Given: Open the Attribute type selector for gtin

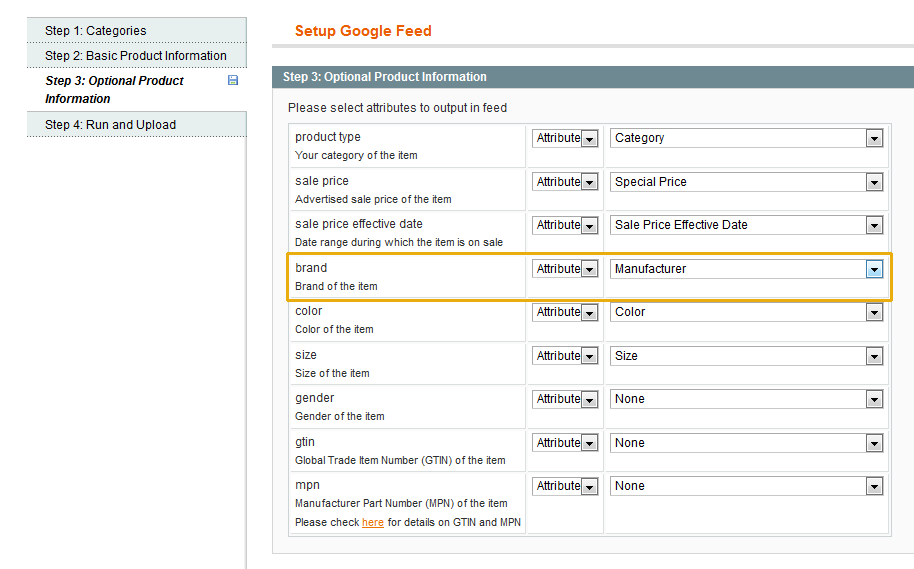Looking at the screenshot, I should pos(565,443).
